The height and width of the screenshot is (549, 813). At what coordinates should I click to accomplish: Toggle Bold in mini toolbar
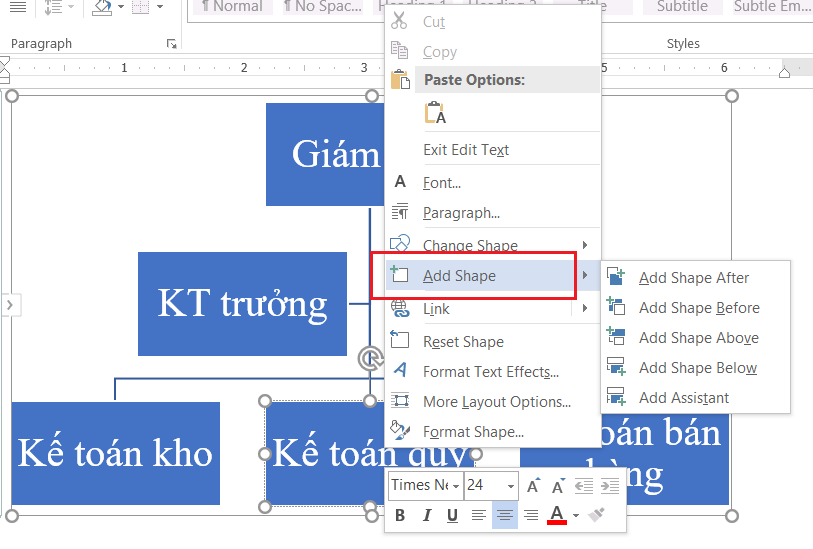[400, 515]
